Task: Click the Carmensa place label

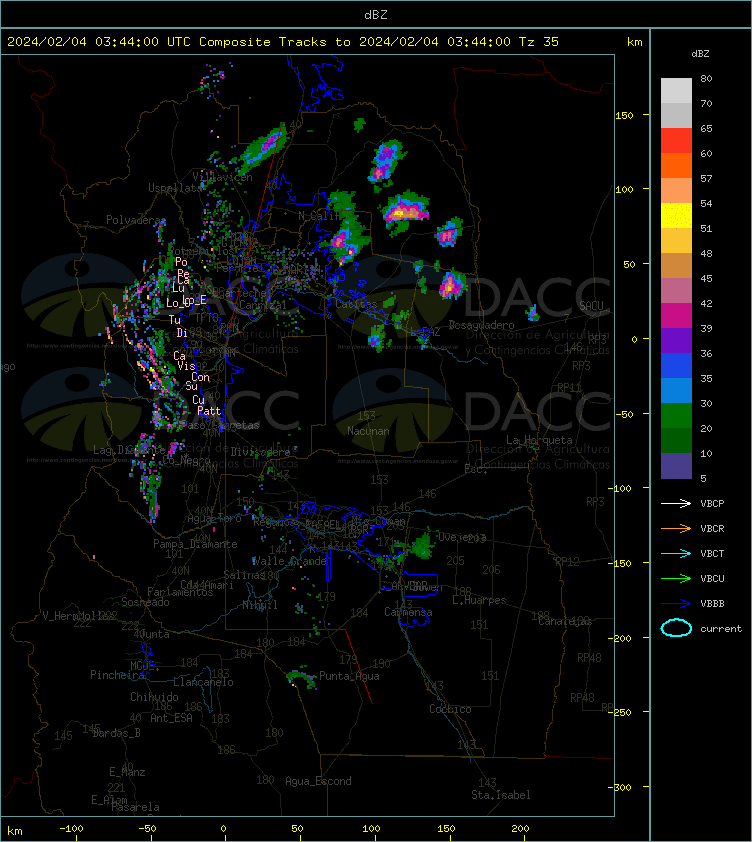Action: click(x=408, y=612)
